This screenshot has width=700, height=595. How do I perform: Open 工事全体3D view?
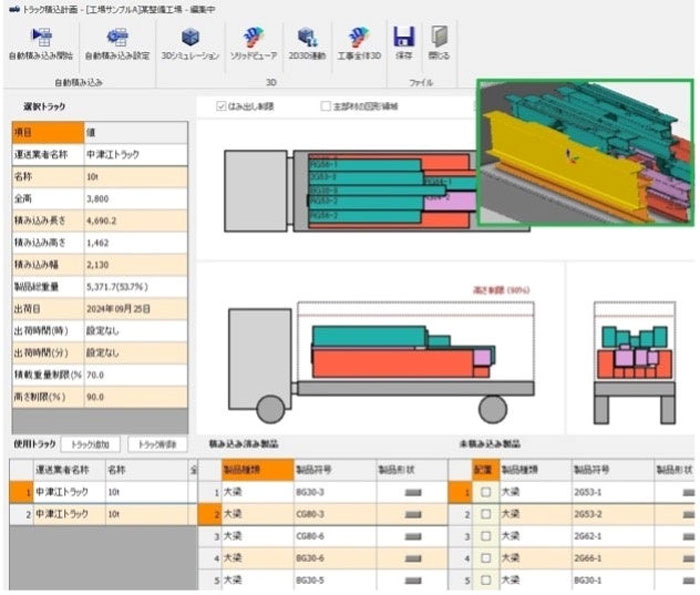coord(359,38)
